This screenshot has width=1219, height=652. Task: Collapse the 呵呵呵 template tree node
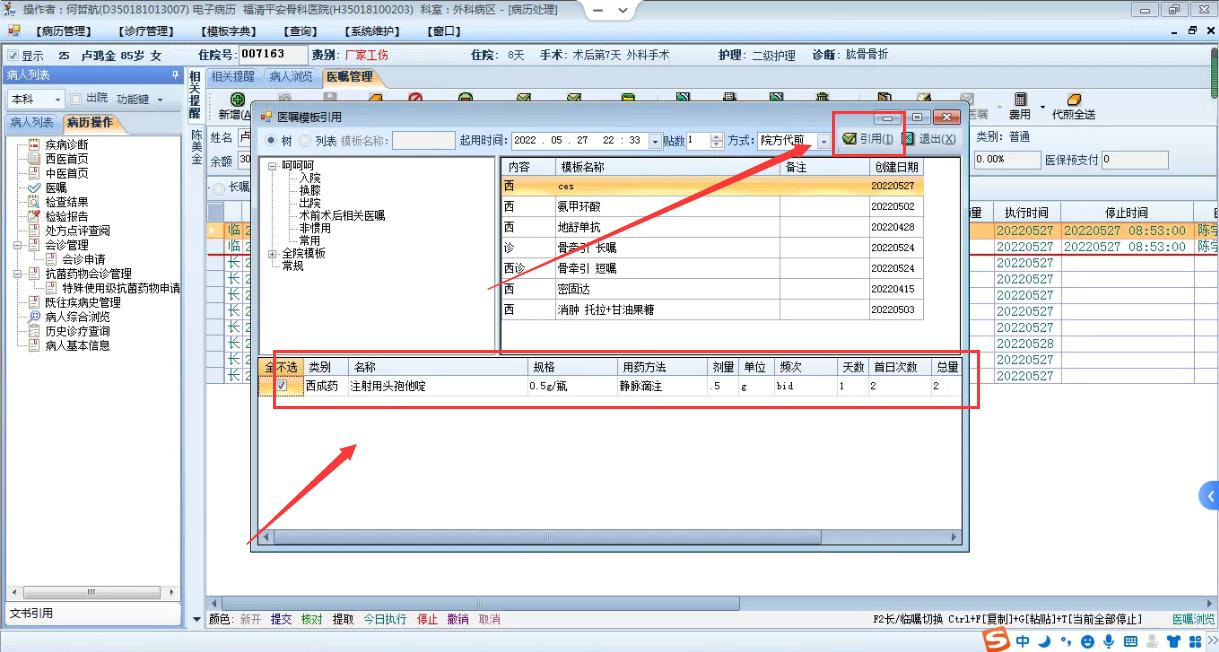[x=273, y=166]
